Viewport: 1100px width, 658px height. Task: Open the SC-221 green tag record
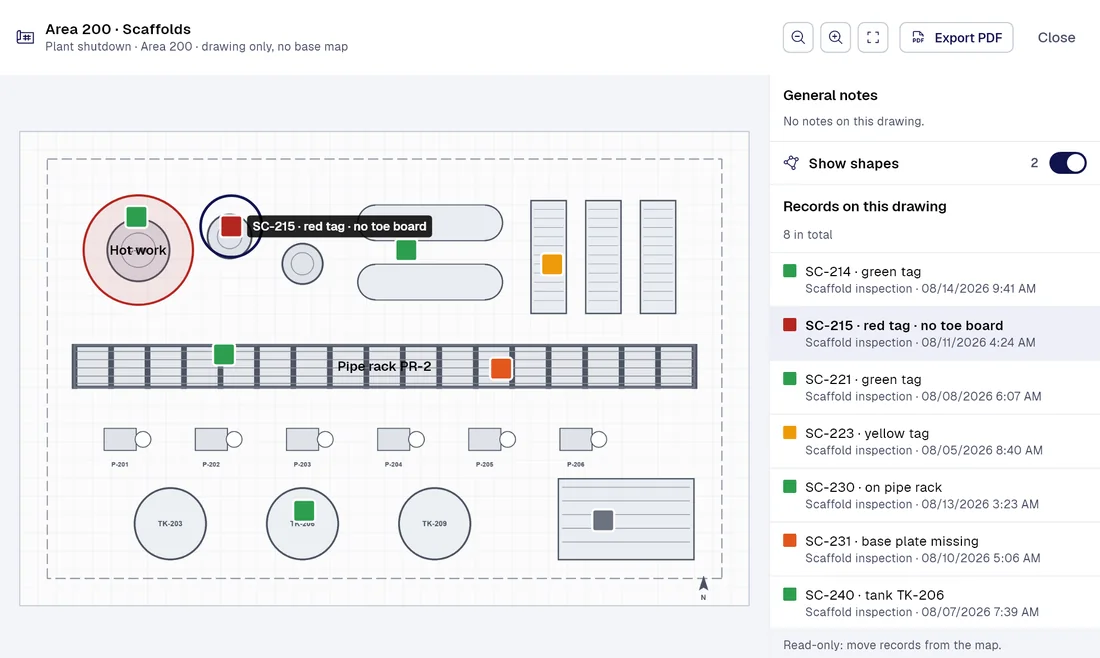pyautogui.click(x=934, y=387)
